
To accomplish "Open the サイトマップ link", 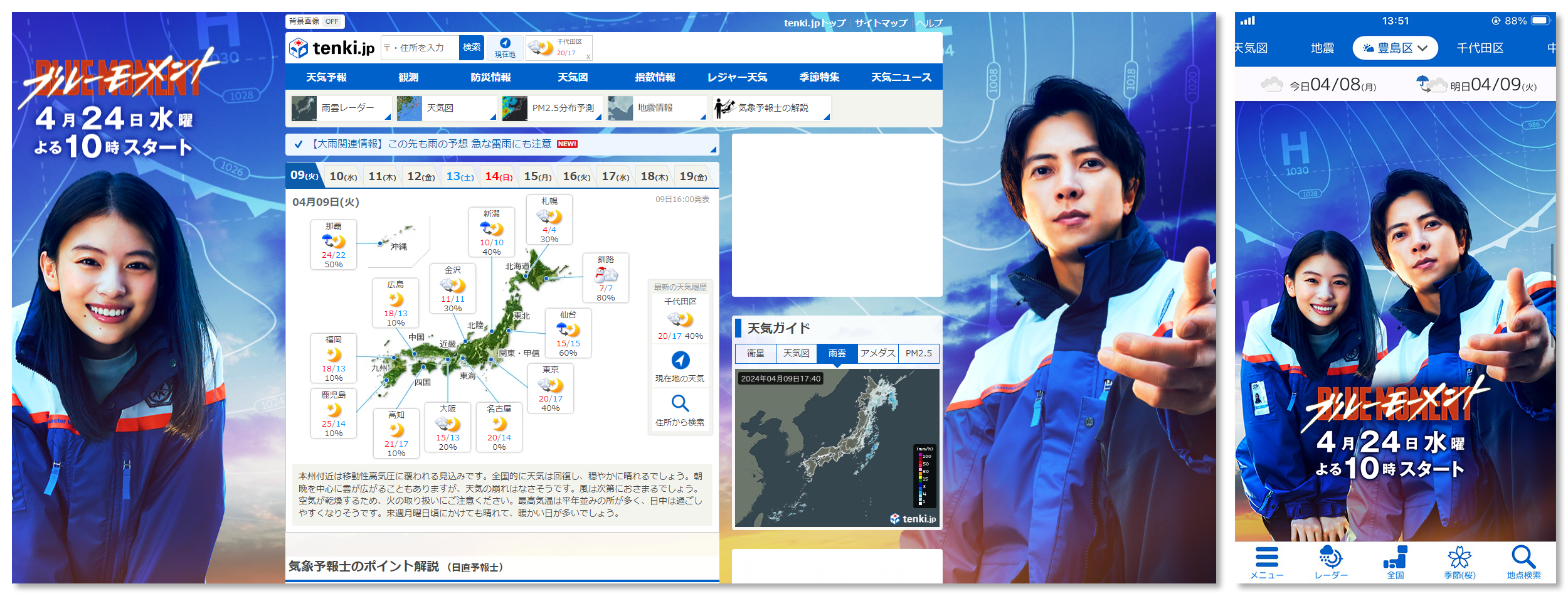I will 881,23.
